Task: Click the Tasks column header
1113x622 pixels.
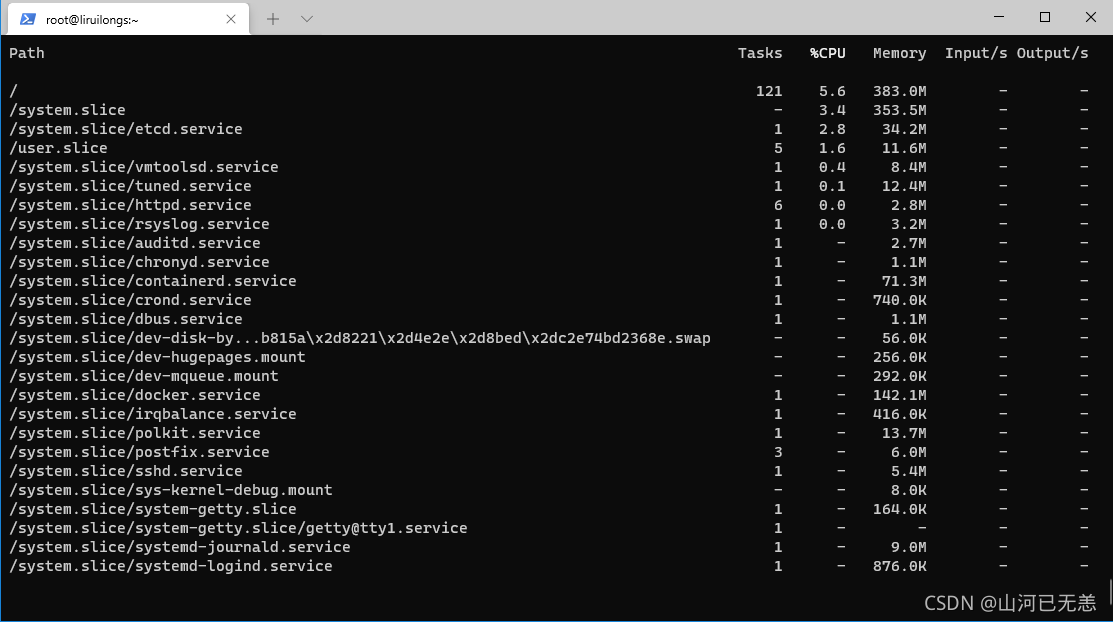Action: [x=760, y=53]
